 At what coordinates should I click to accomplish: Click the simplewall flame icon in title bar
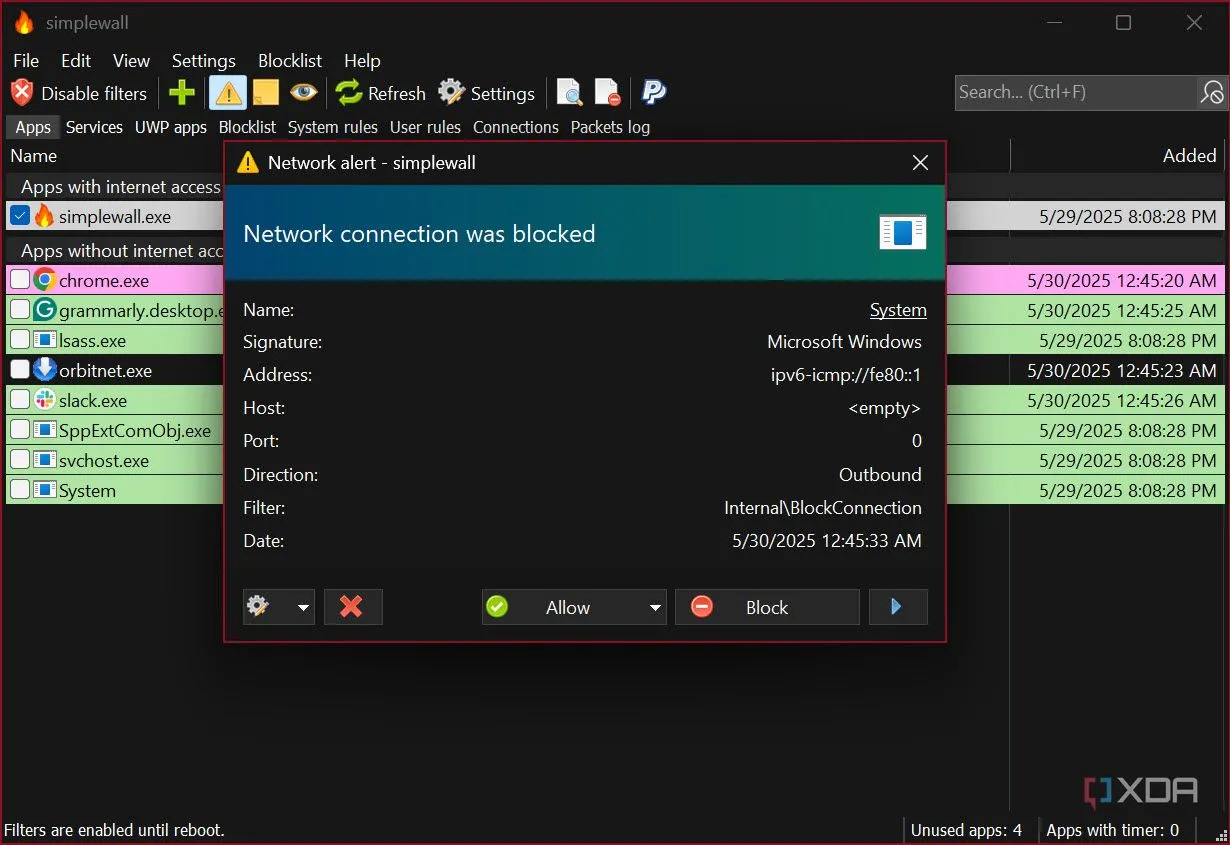24,22
